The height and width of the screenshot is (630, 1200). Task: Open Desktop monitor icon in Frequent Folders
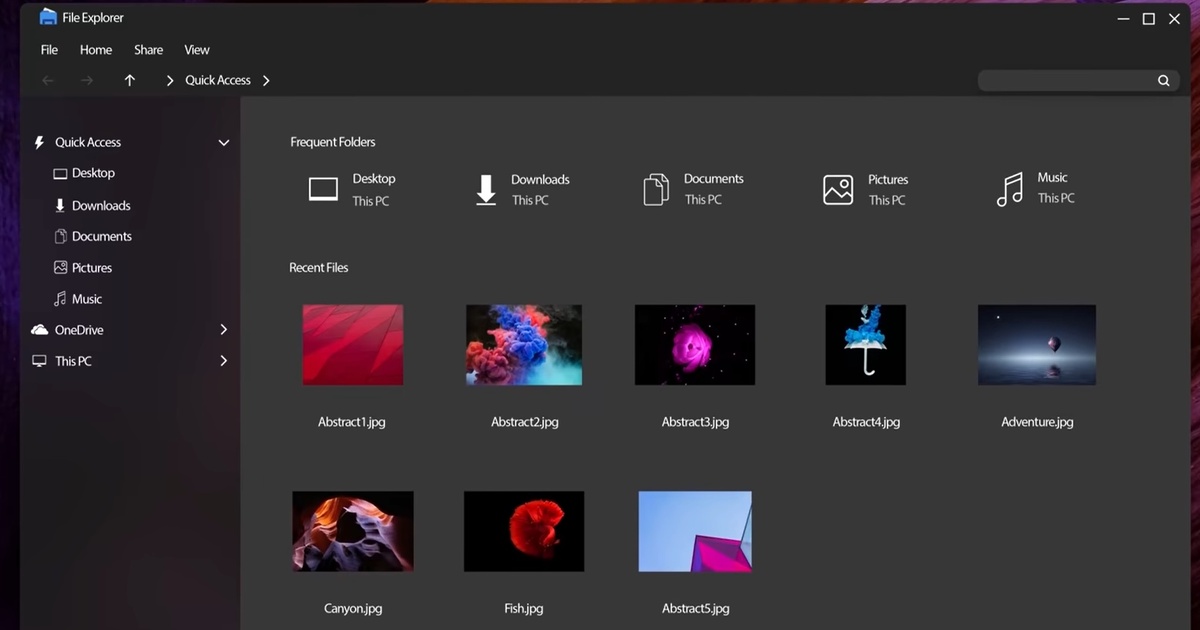323,189
